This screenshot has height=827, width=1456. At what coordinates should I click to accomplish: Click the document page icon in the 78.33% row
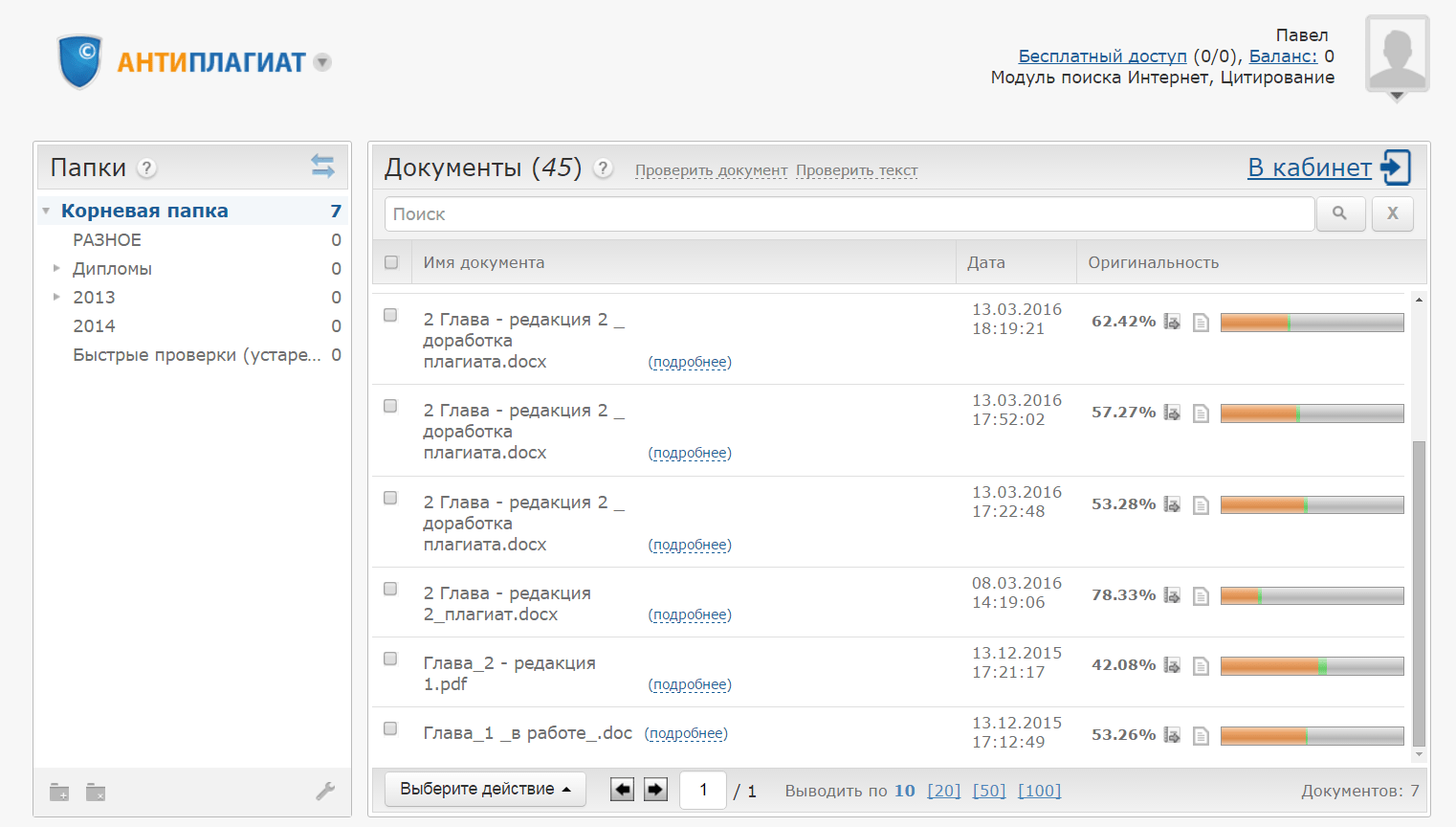[x=1202, y=596]
